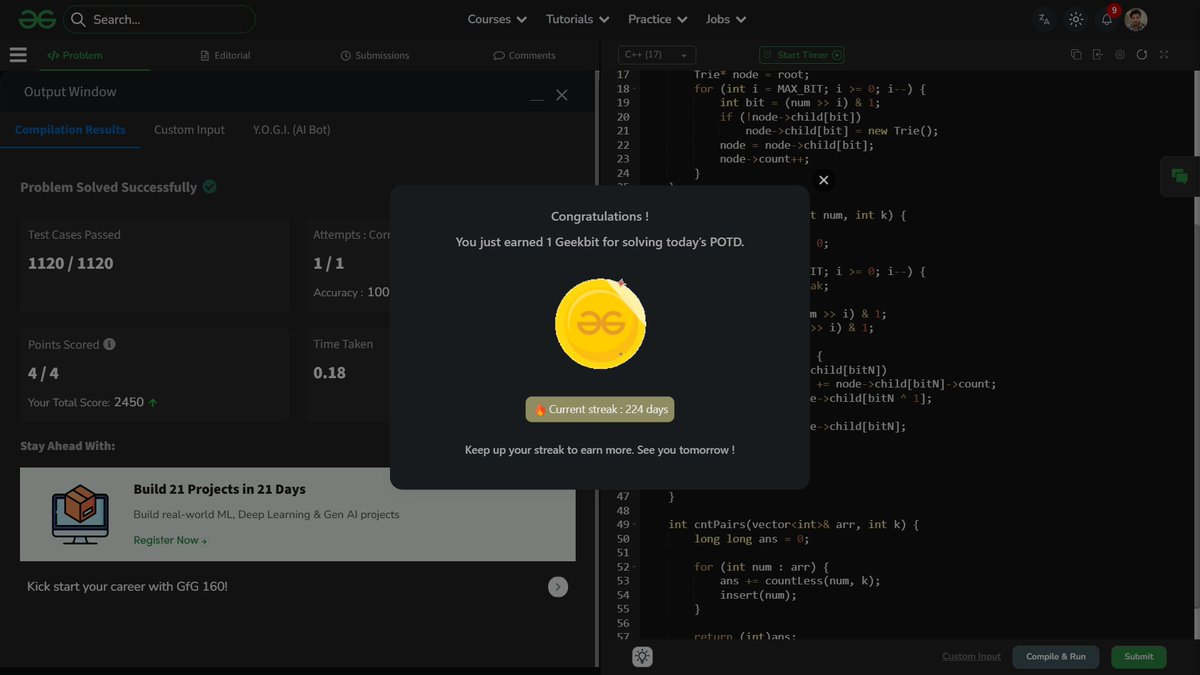Copy the code using the copy icon
The height and width of the screenshot is (675, 1200).
[x=1074, y=55]
